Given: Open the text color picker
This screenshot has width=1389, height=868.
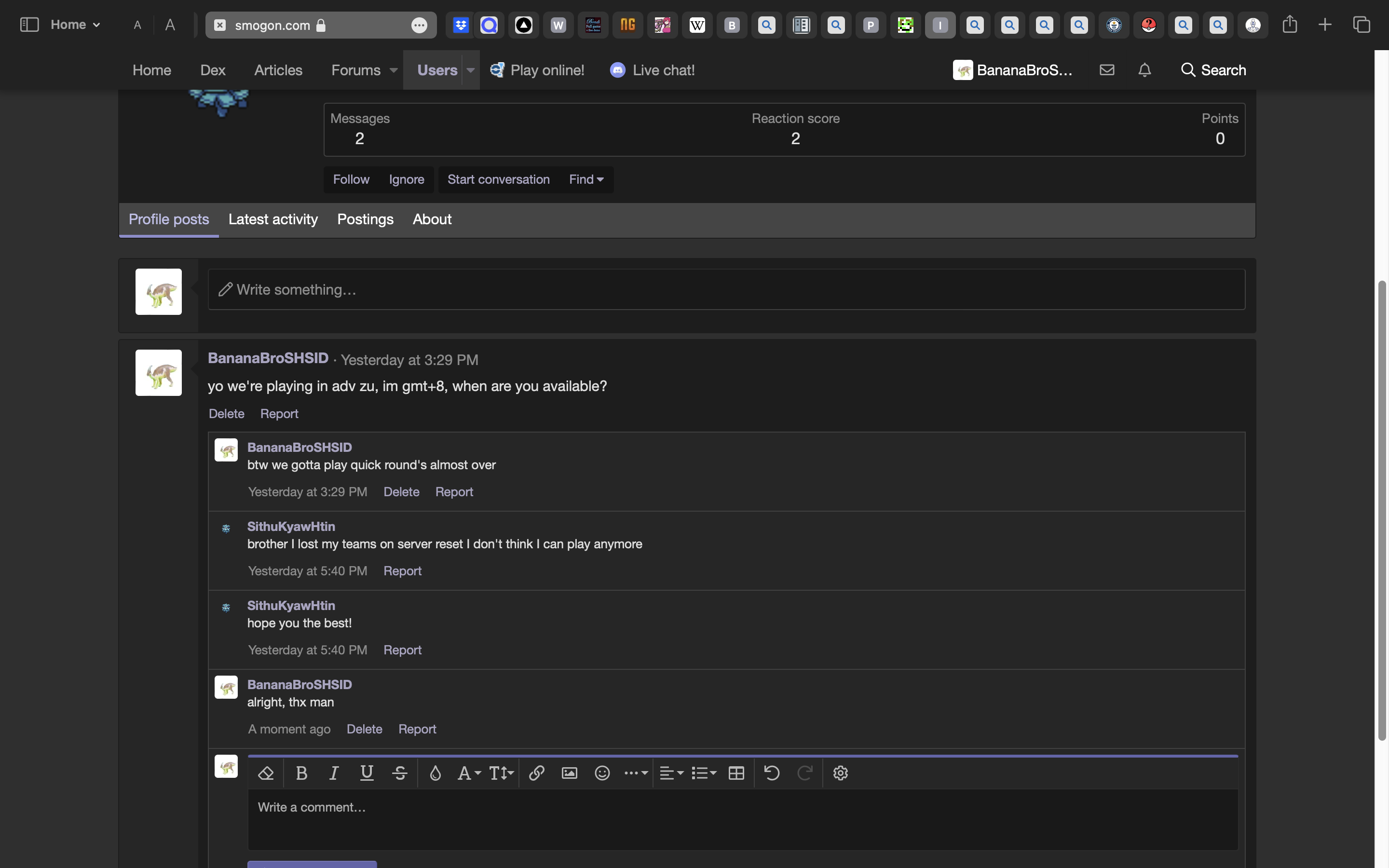Looking at the screenshot, I should [435, 773].
